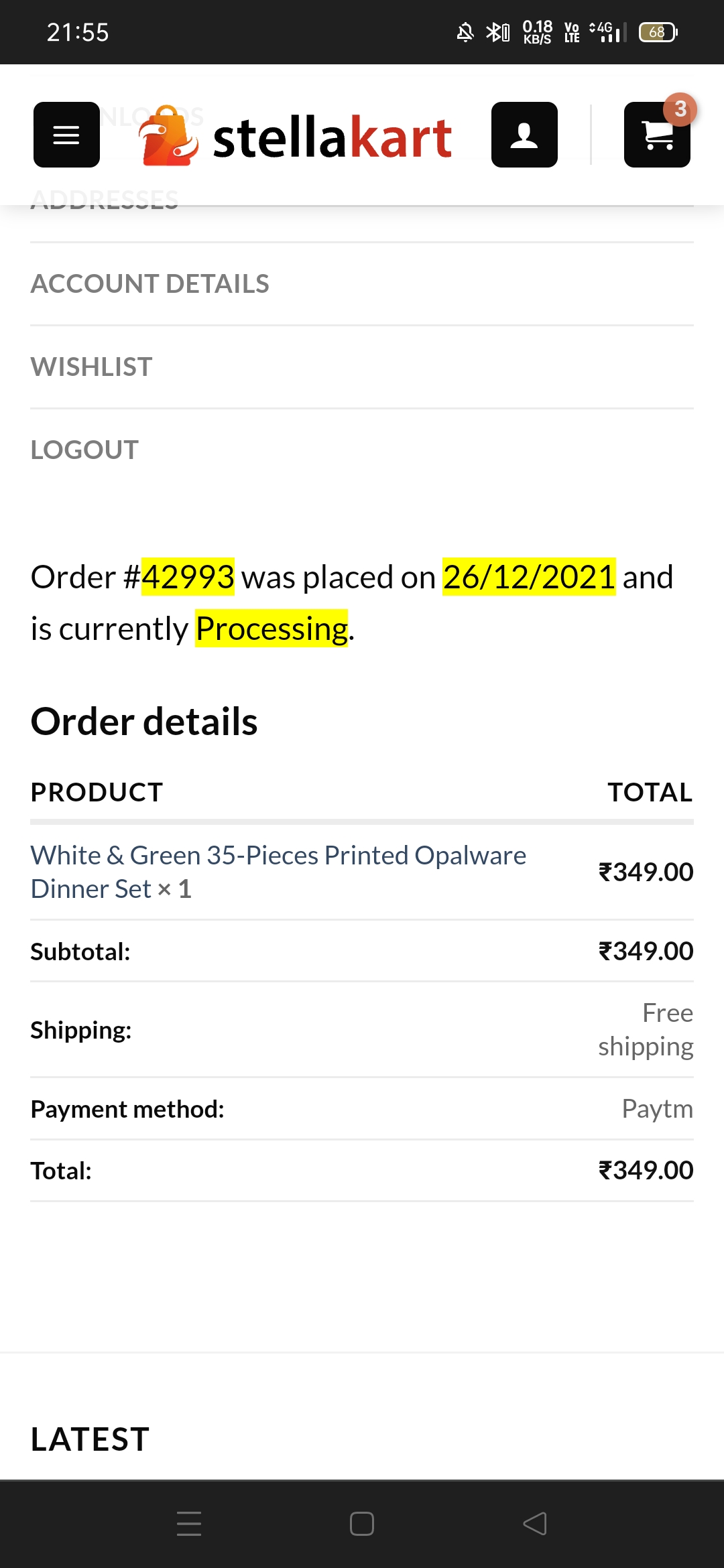The height and width of the screenshot is (1568, 724).
Task: Tap the Paytm payment method value
Action: click(x=657, y=1109)
